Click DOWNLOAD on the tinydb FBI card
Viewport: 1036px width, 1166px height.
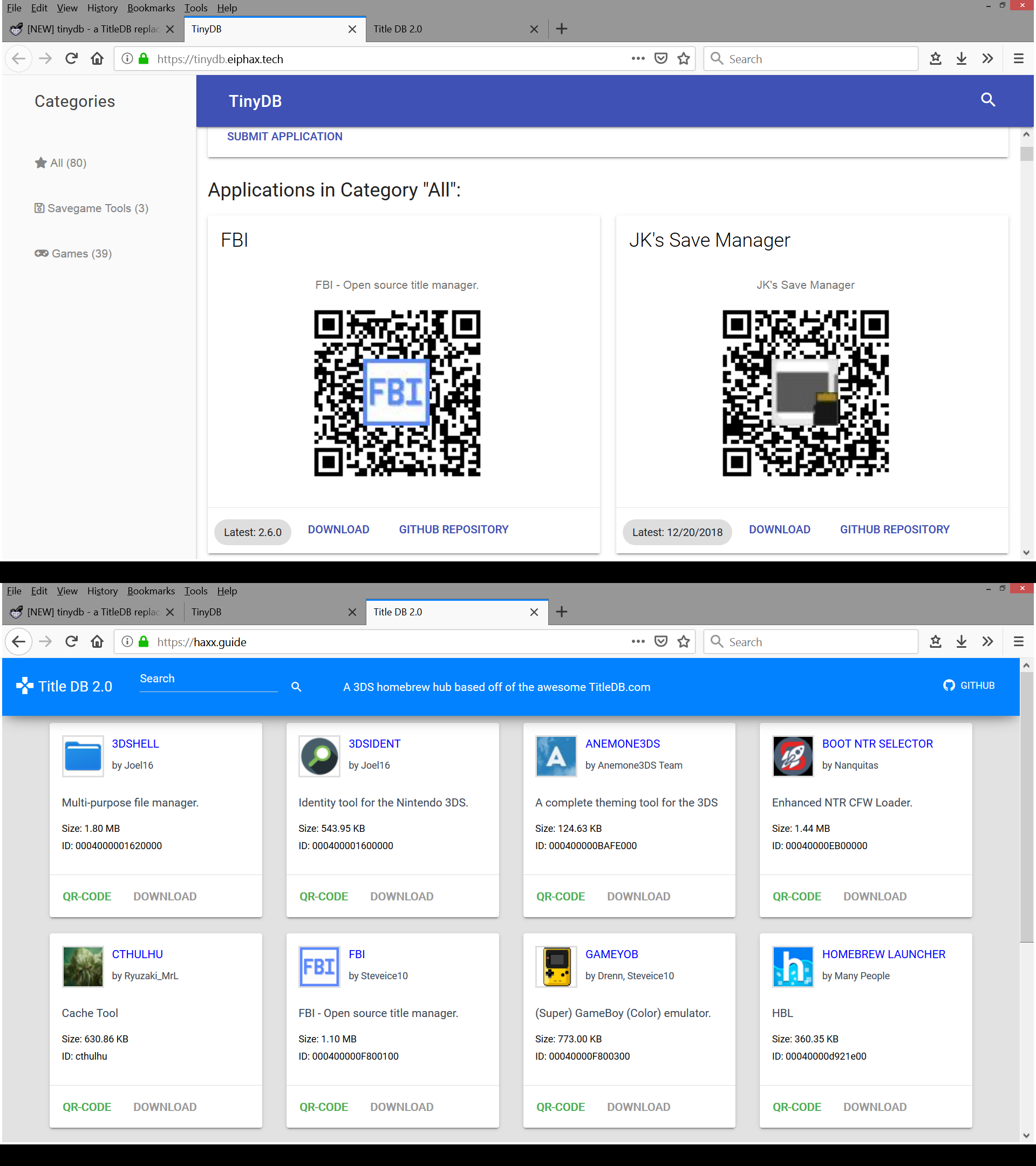coord(339,530)
